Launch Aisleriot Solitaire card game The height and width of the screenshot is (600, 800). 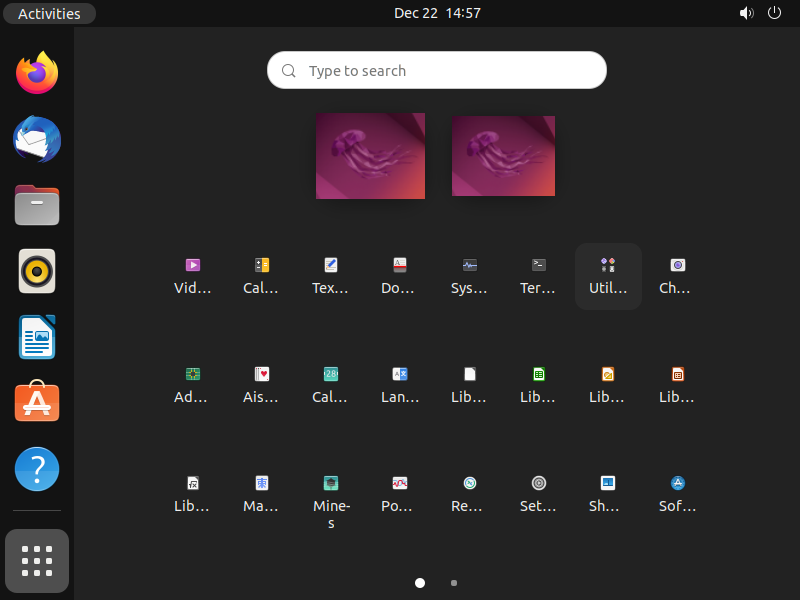(262, 385)
